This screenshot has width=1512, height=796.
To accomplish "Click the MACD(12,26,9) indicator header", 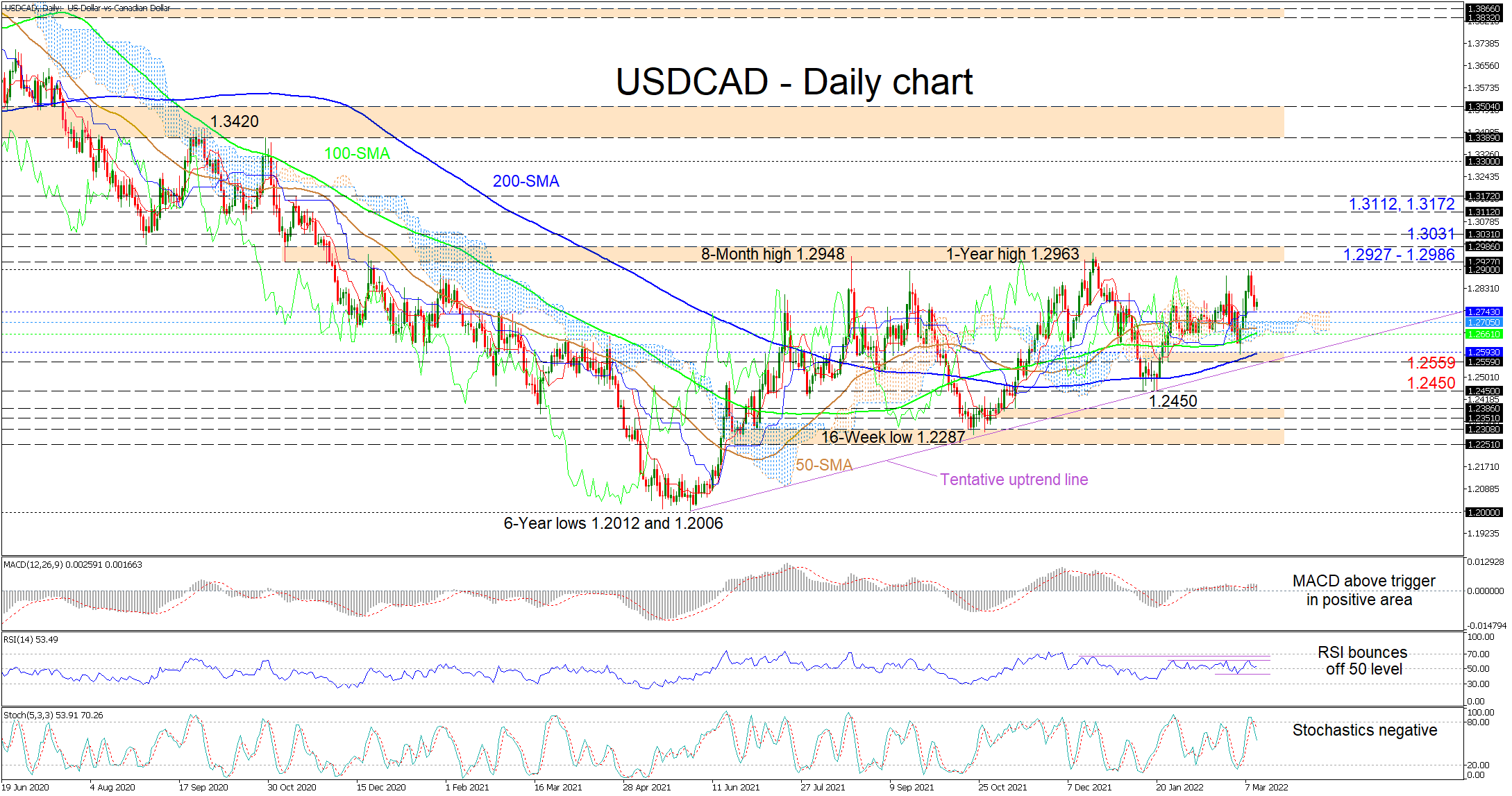I will click(72, 565).
